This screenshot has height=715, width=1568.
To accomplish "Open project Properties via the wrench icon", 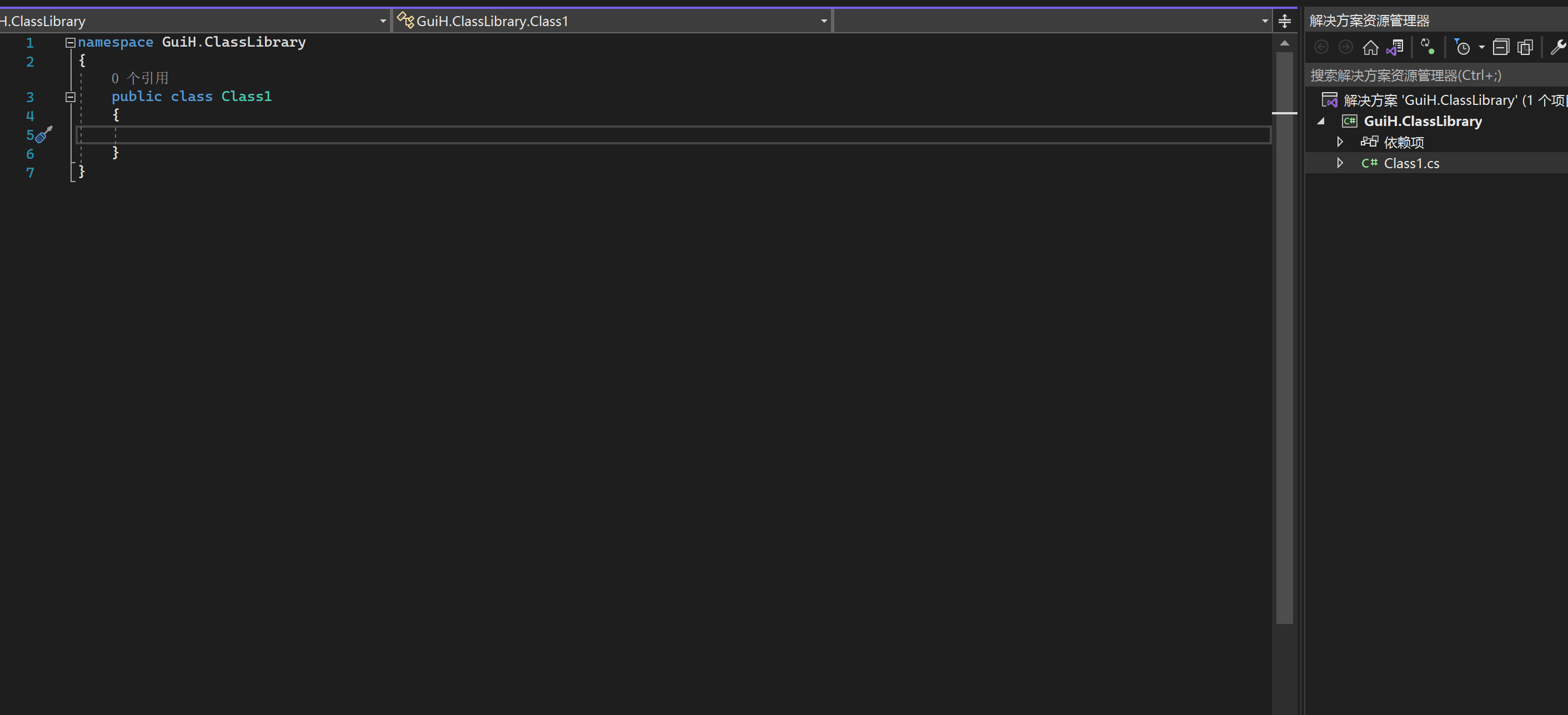I will (1560, 47).
